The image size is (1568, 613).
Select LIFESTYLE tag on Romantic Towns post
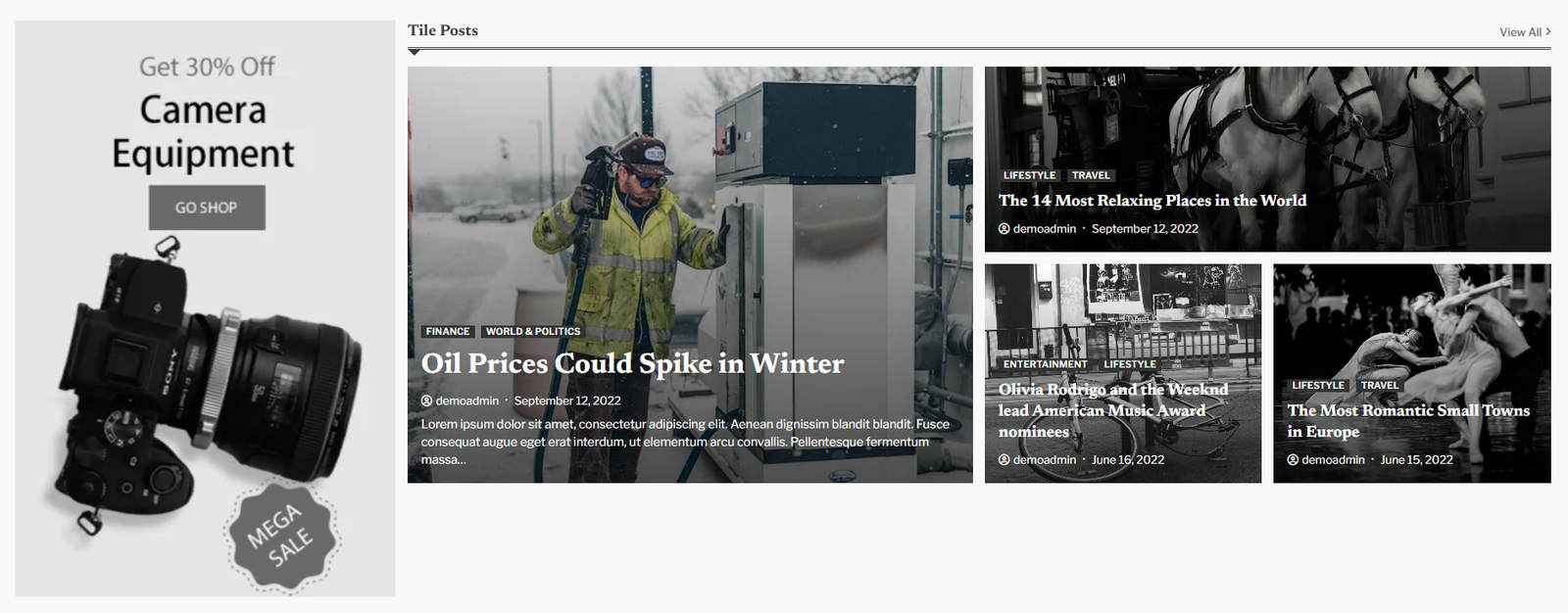[1318, 386]
